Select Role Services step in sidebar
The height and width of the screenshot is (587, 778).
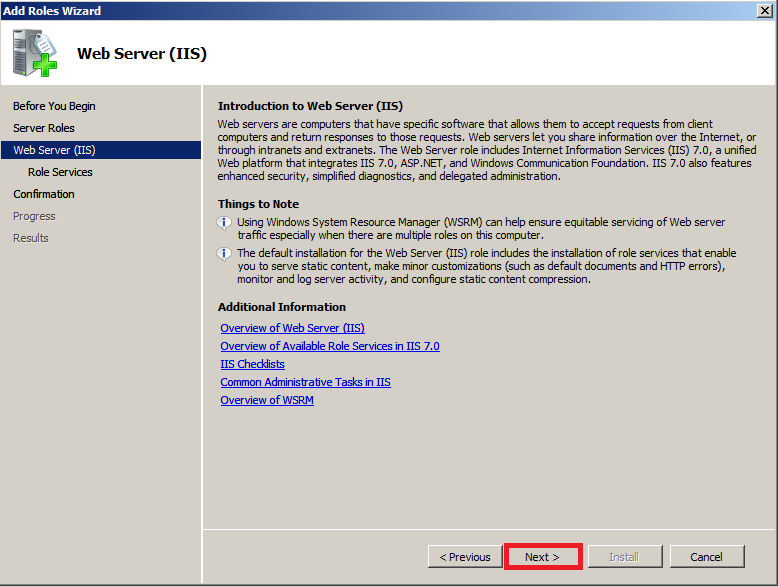pos(60,172)
